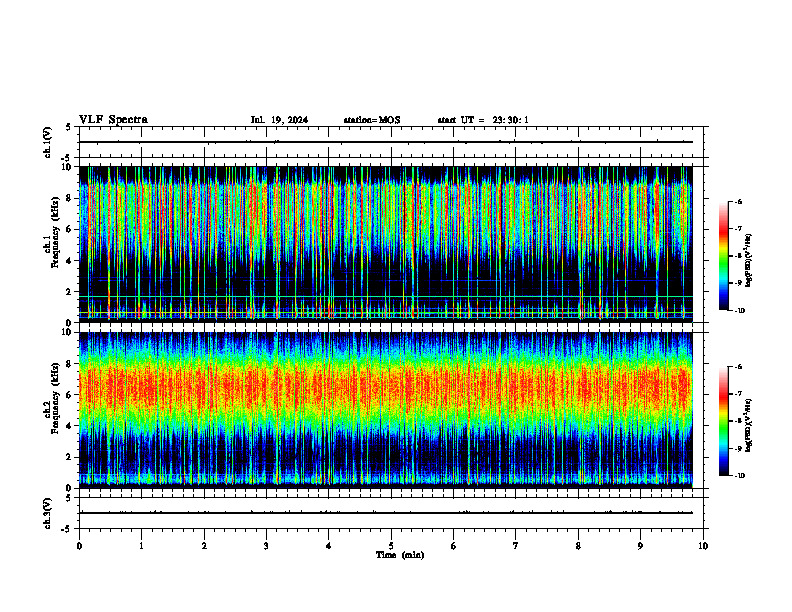Click the ch.2 spectrogram panel
792x612 pixels.
(x=386, y=410)
